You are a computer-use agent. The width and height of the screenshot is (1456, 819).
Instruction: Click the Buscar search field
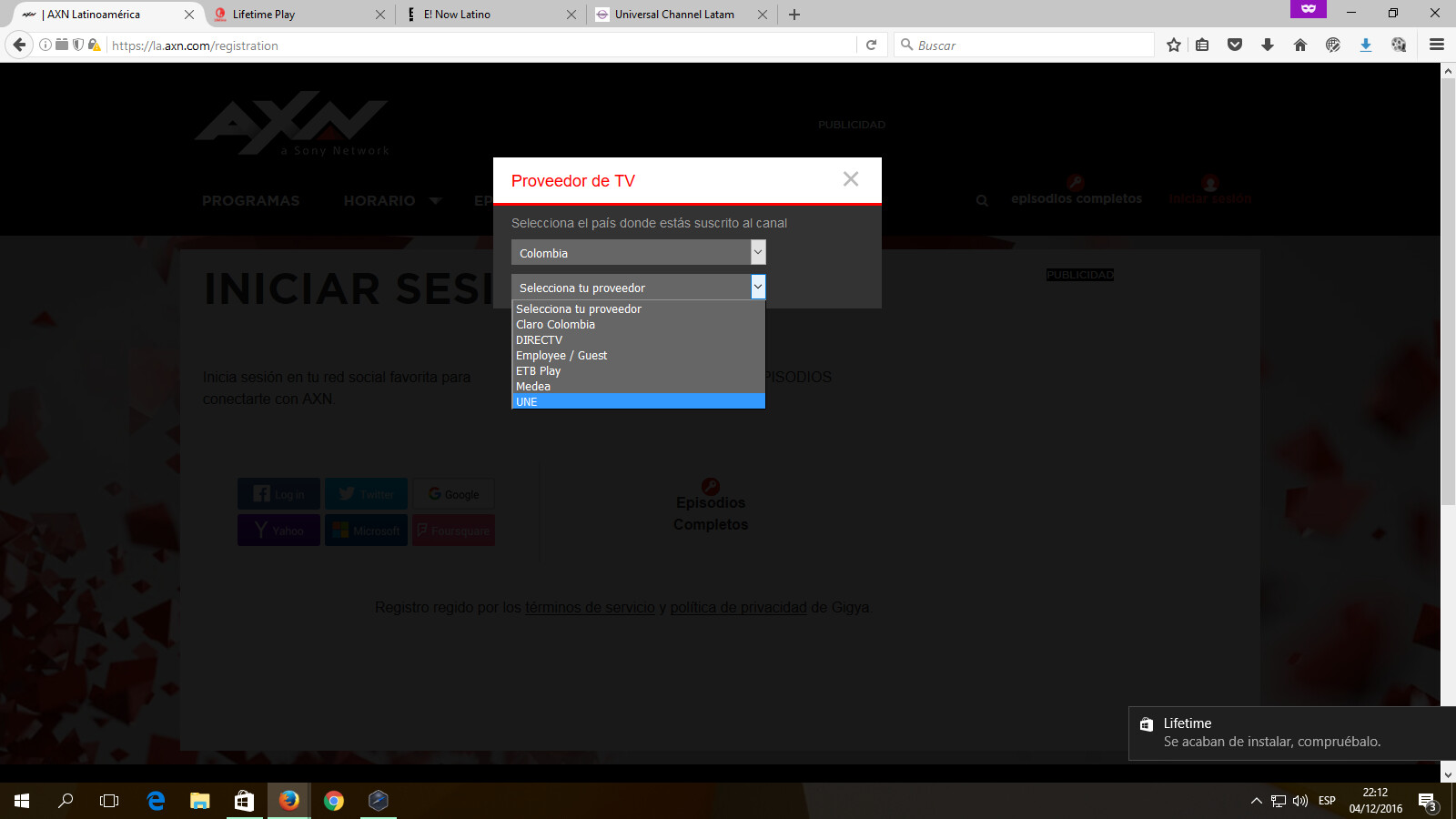(x=1025, y=45)
